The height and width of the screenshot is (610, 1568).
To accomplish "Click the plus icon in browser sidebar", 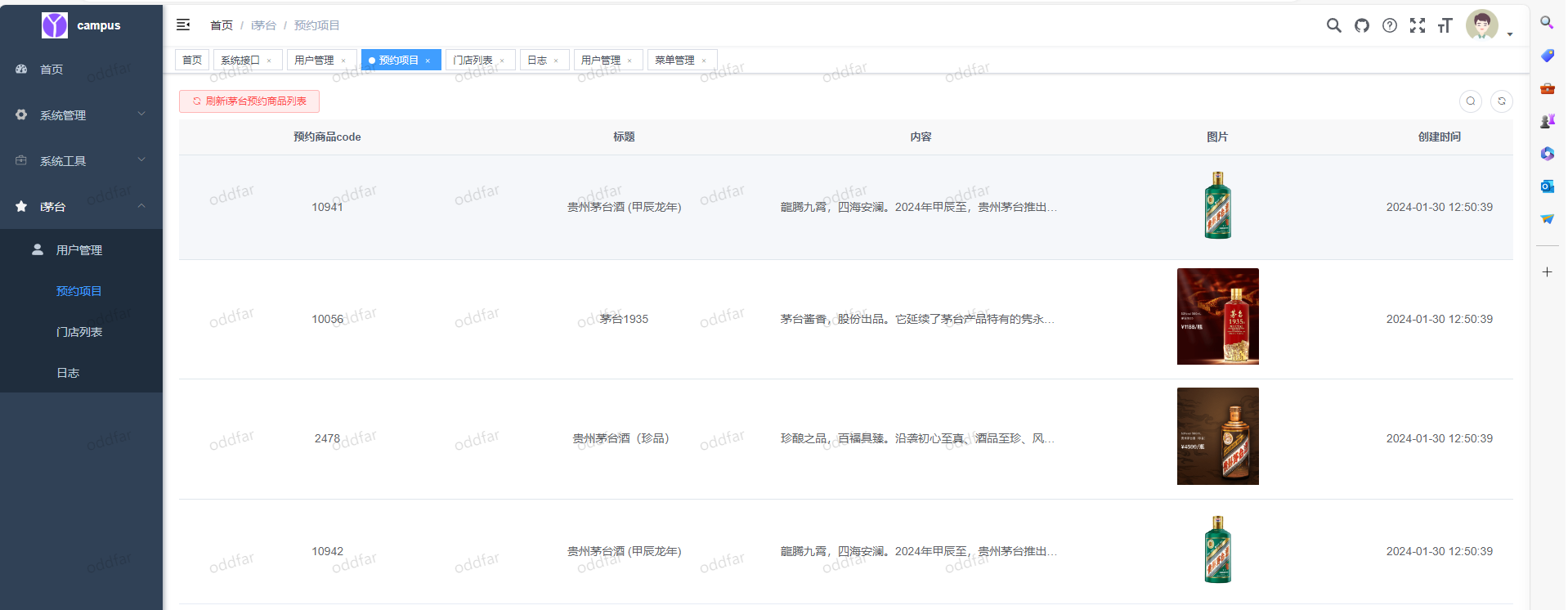I will point(1547,271).
